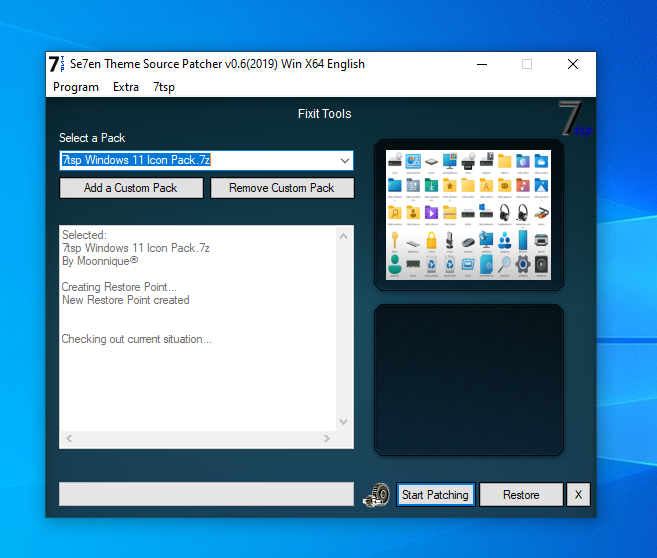Click the gears icon next to Start Patching

pyautogui.click(x=376, y=495)
